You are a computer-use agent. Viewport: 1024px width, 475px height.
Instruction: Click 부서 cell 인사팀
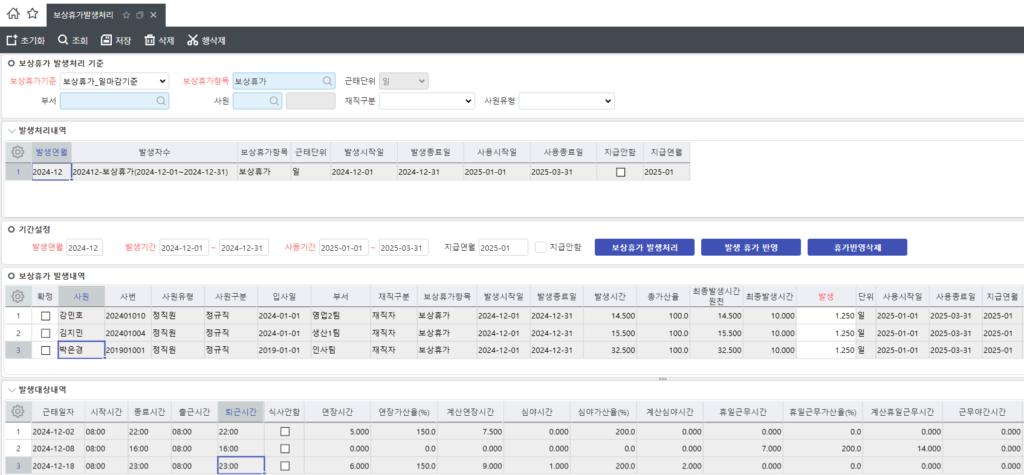[340, 350]
